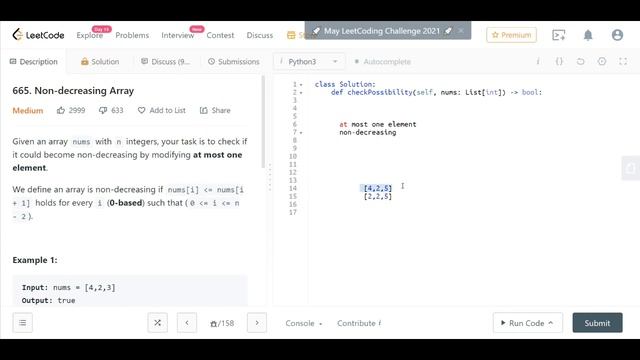Open the Explore menu
This screenshot has width=640, height=360.
(90, 35)
